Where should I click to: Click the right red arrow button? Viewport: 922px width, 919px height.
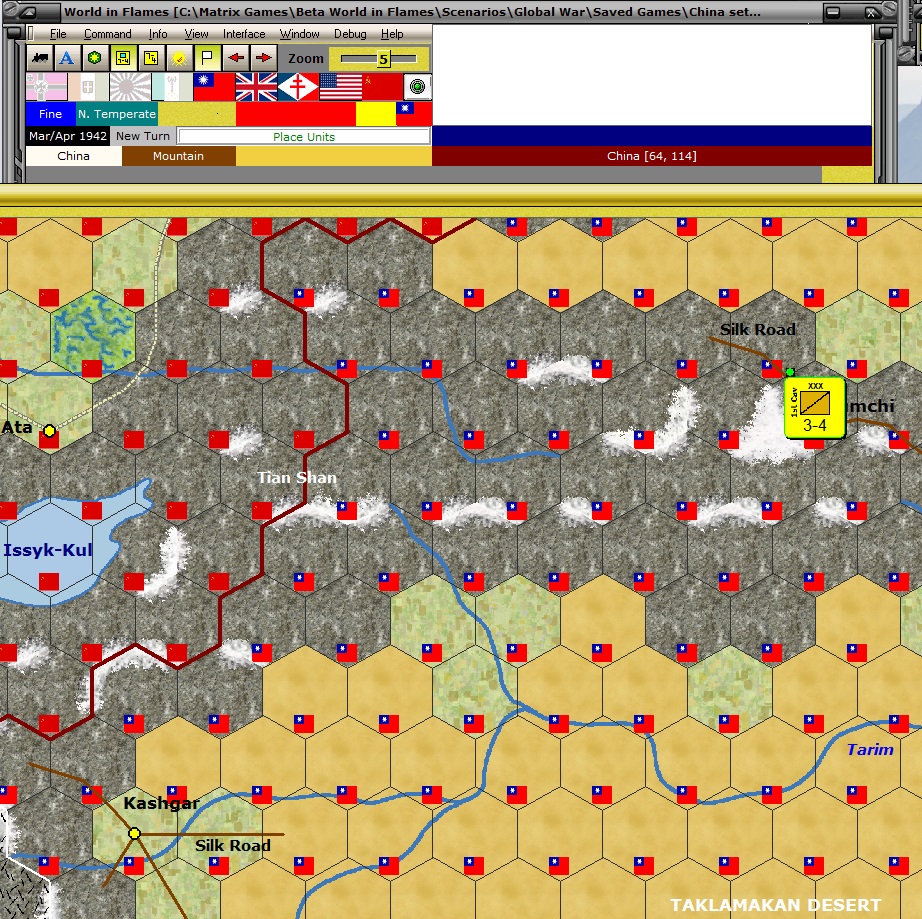pyautogui.click(x=264, y=58)
